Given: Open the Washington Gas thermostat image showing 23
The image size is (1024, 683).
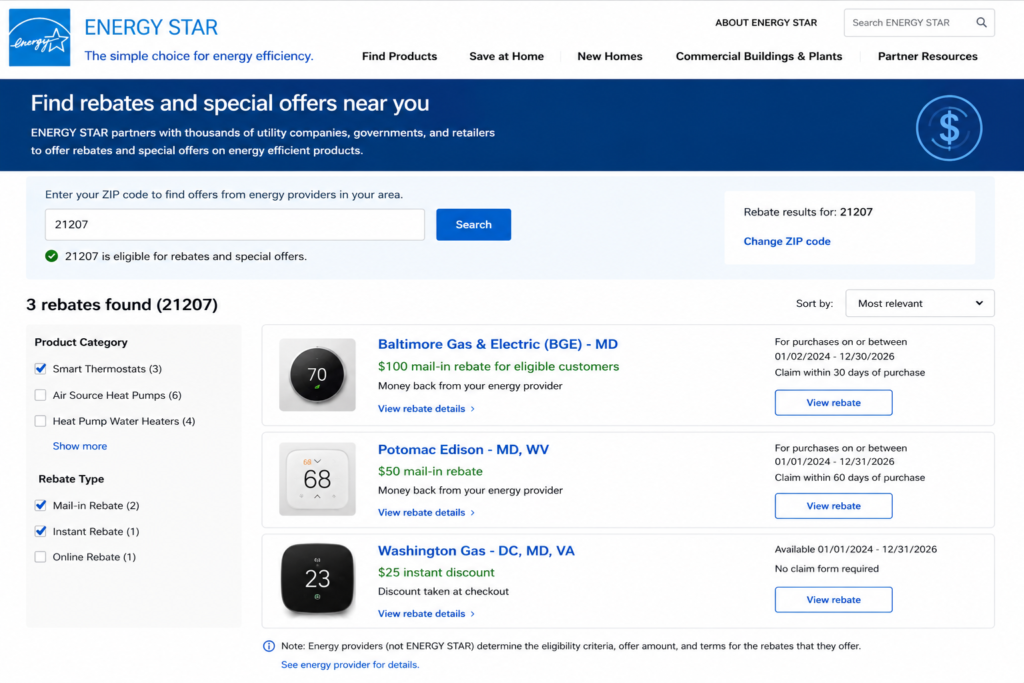Looking at the screenshot, I should point(317,579).
